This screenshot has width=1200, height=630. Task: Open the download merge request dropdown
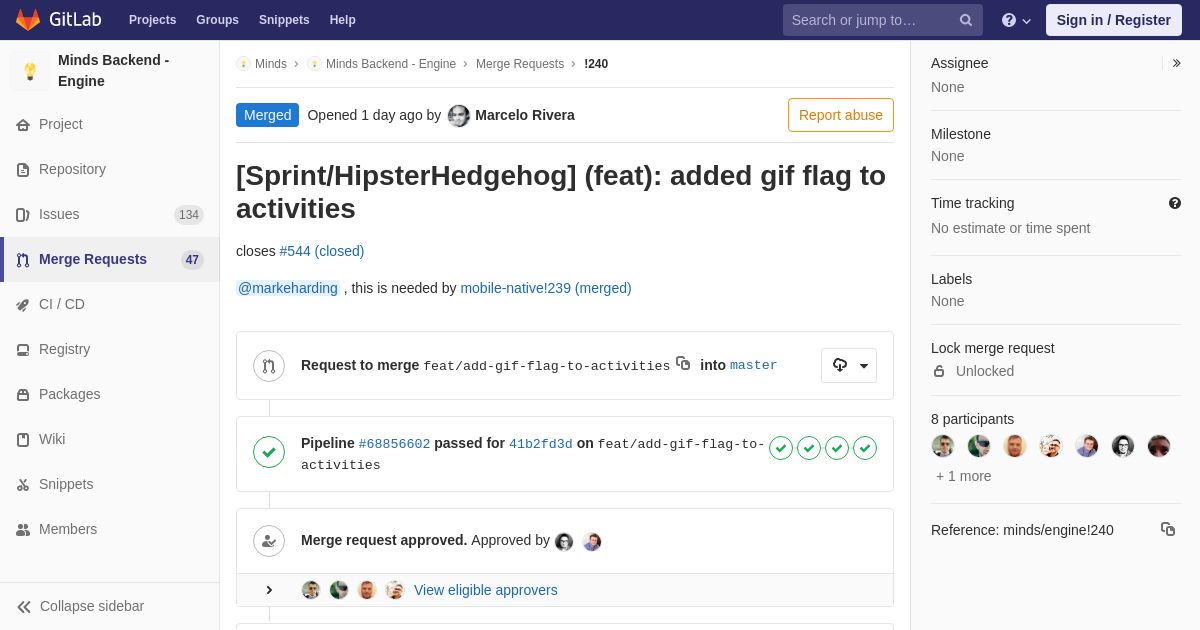[x=849, y=365]
